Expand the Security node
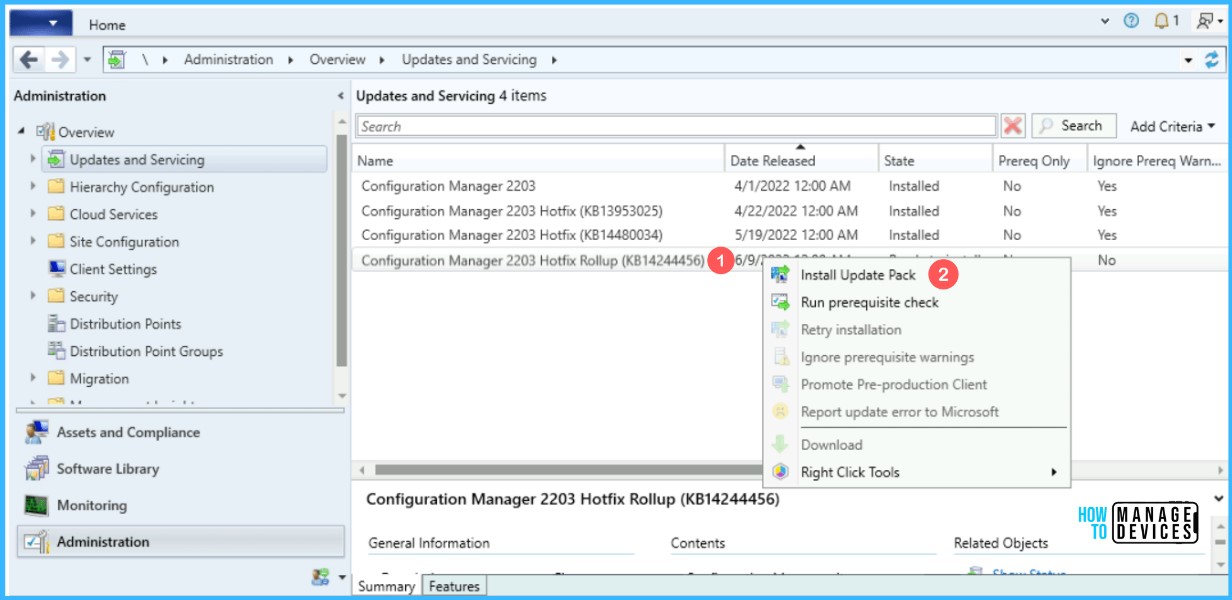The image size is (1232, 600). (34, 296)
